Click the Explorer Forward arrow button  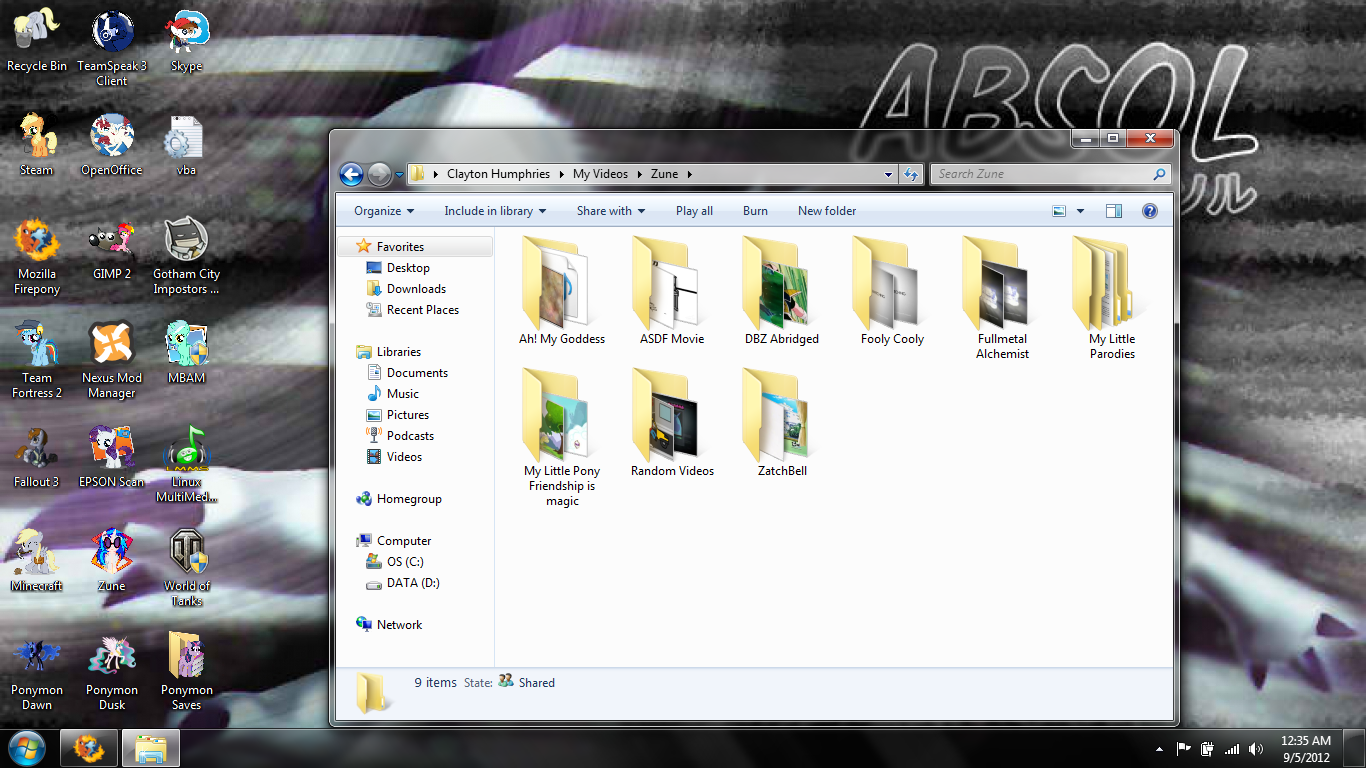pos(379,174)
